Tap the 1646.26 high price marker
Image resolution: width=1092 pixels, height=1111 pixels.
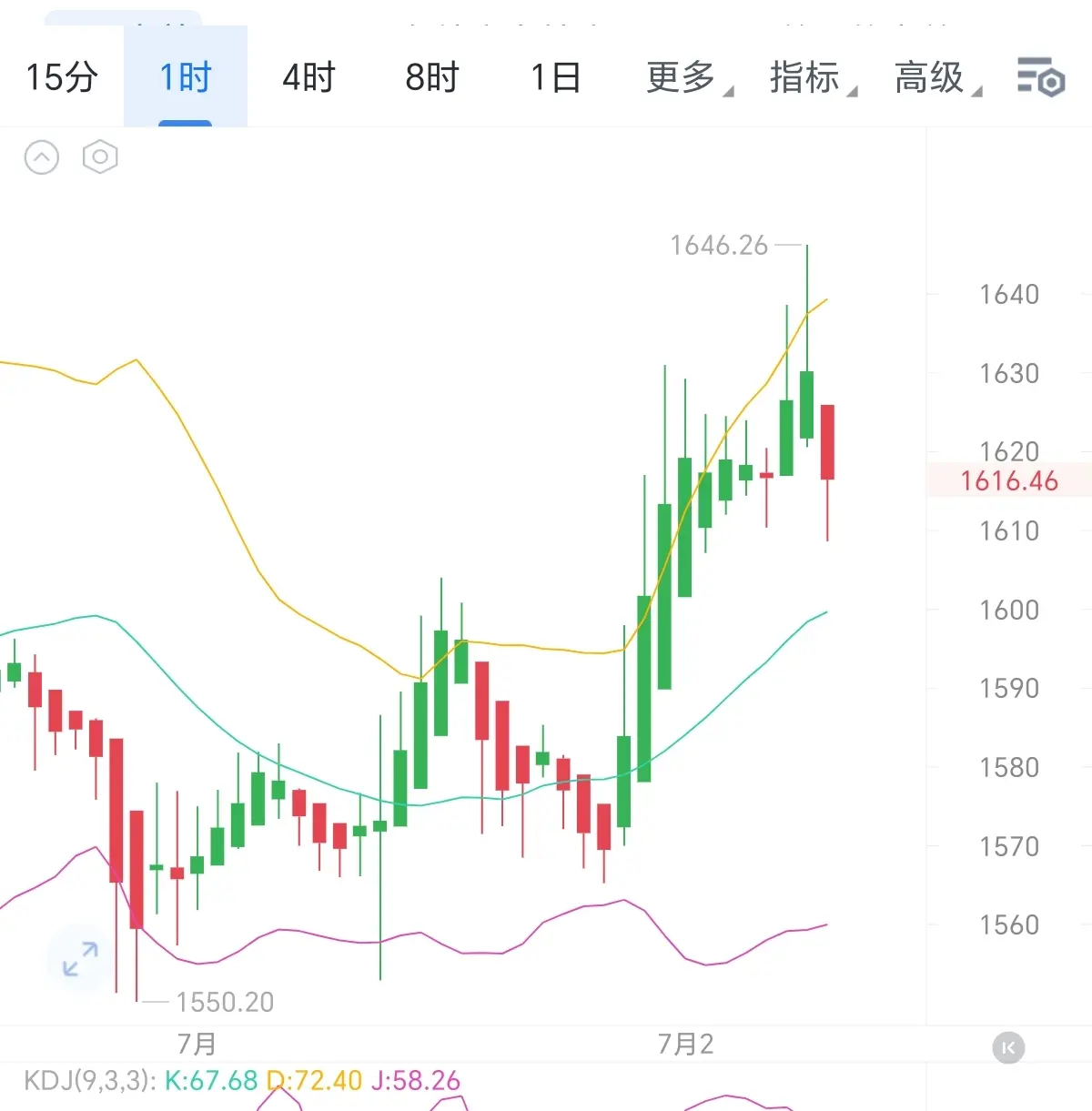click(x=719, y=245)
